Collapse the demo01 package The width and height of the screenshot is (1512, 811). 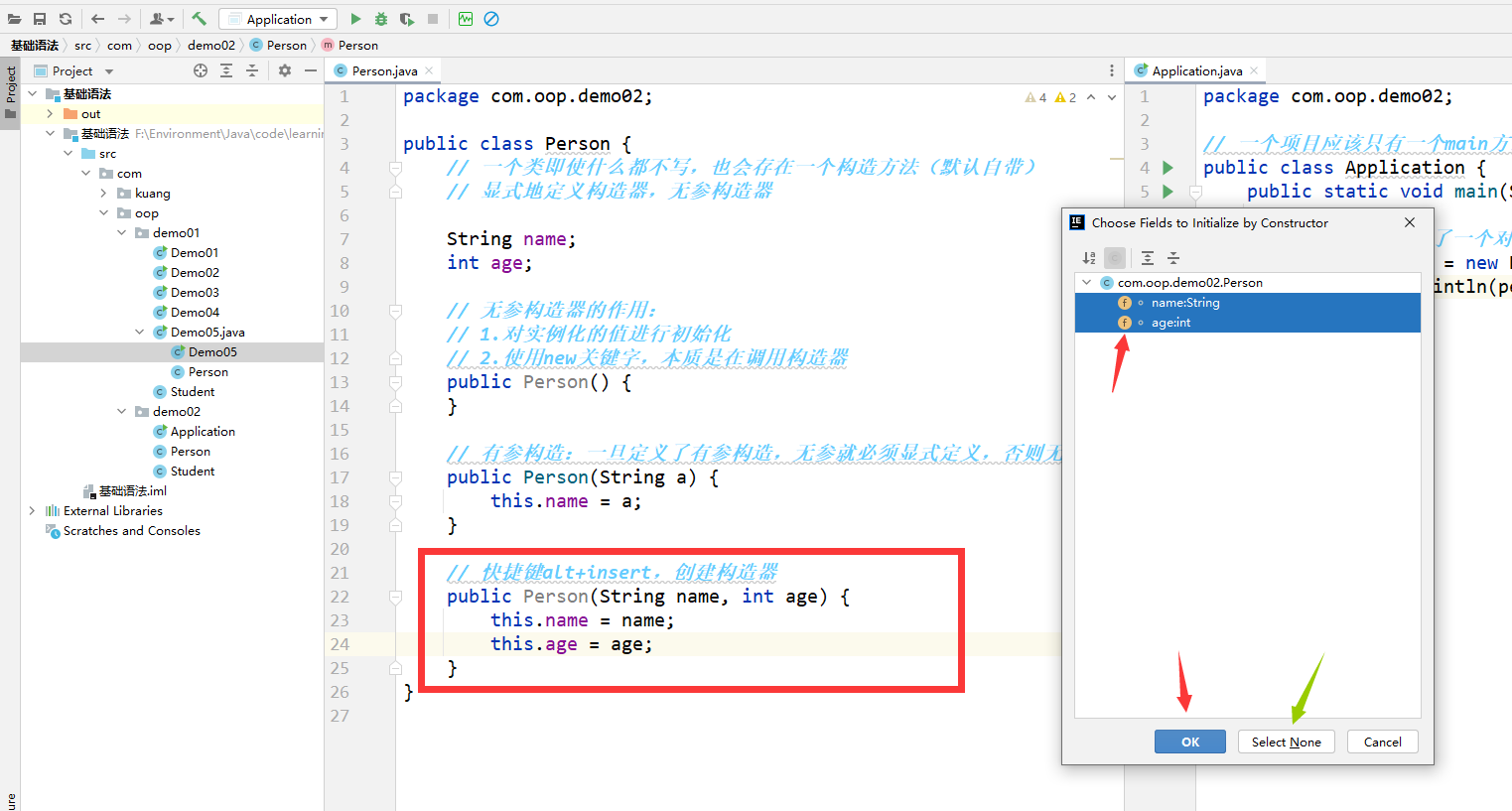(x=121, y=233)
